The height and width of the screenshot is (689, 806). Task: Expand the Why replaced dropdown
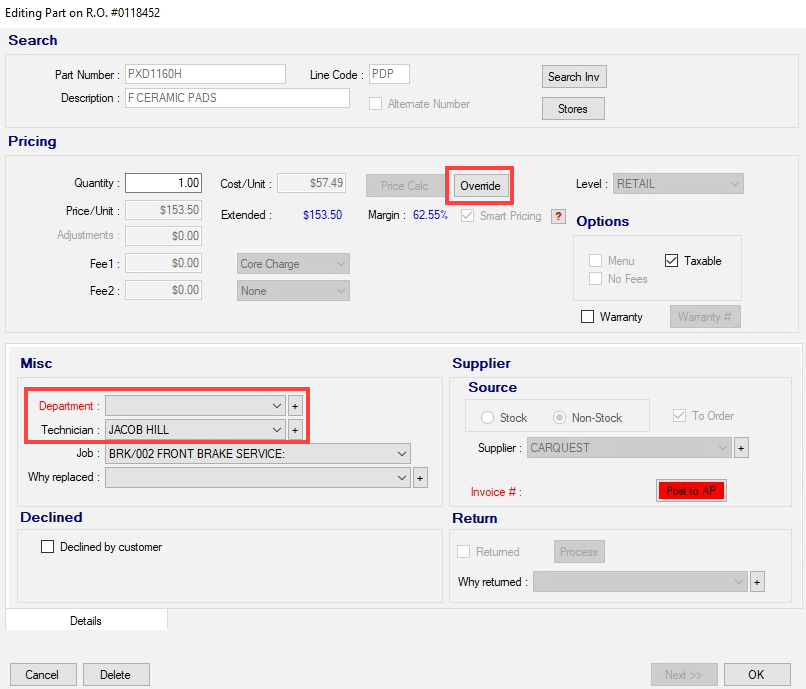coord(258,478)
